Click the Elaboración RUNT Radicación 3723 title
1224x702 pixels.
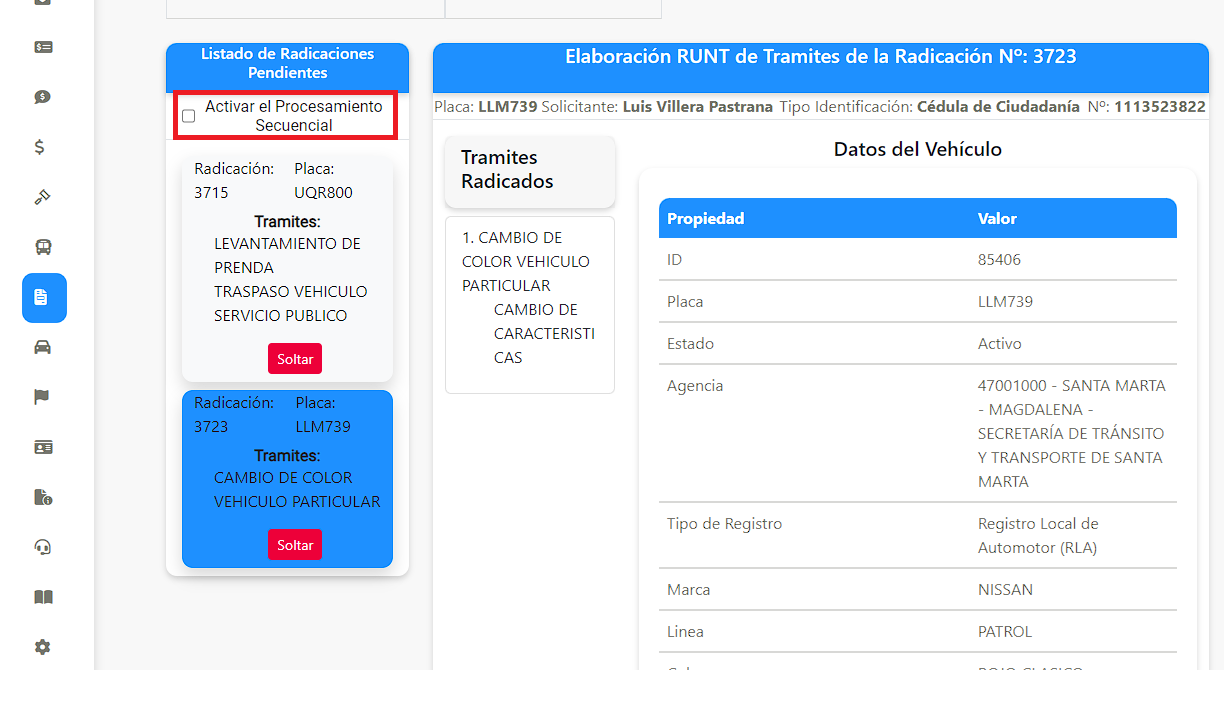(821, 57)
